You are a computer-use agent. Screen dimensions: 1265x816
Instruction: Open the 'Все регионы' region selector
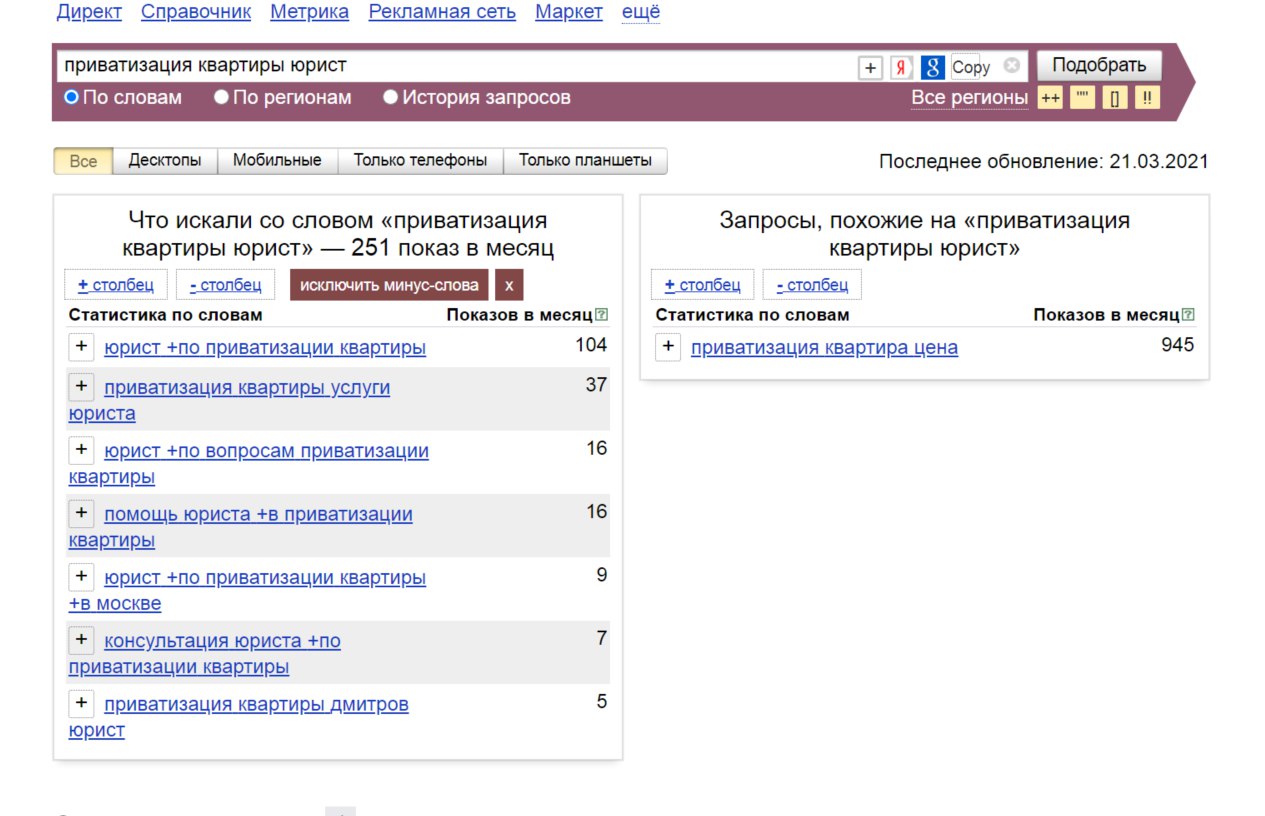click(969, 98)
